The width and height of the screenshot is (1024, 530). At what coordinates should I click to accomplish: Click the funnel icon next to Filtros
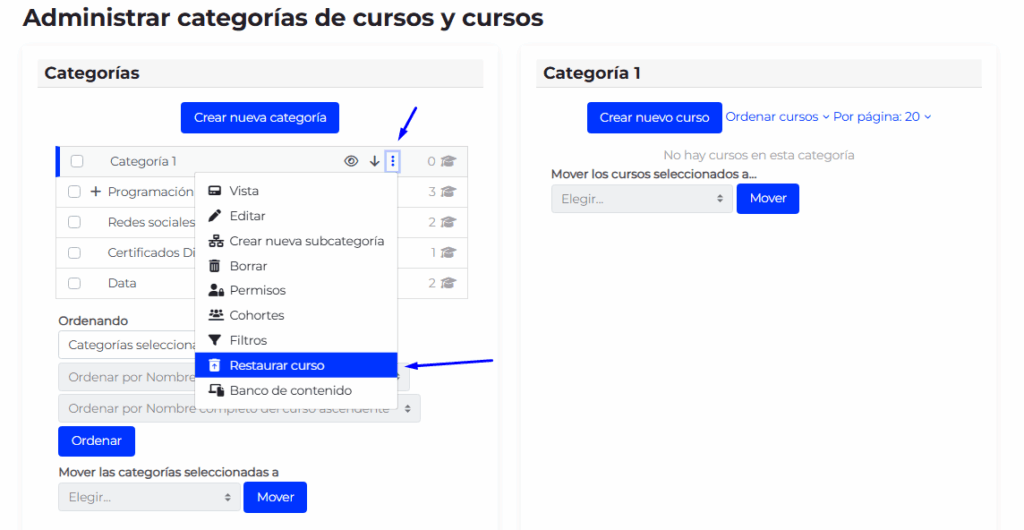click(214, 341)
